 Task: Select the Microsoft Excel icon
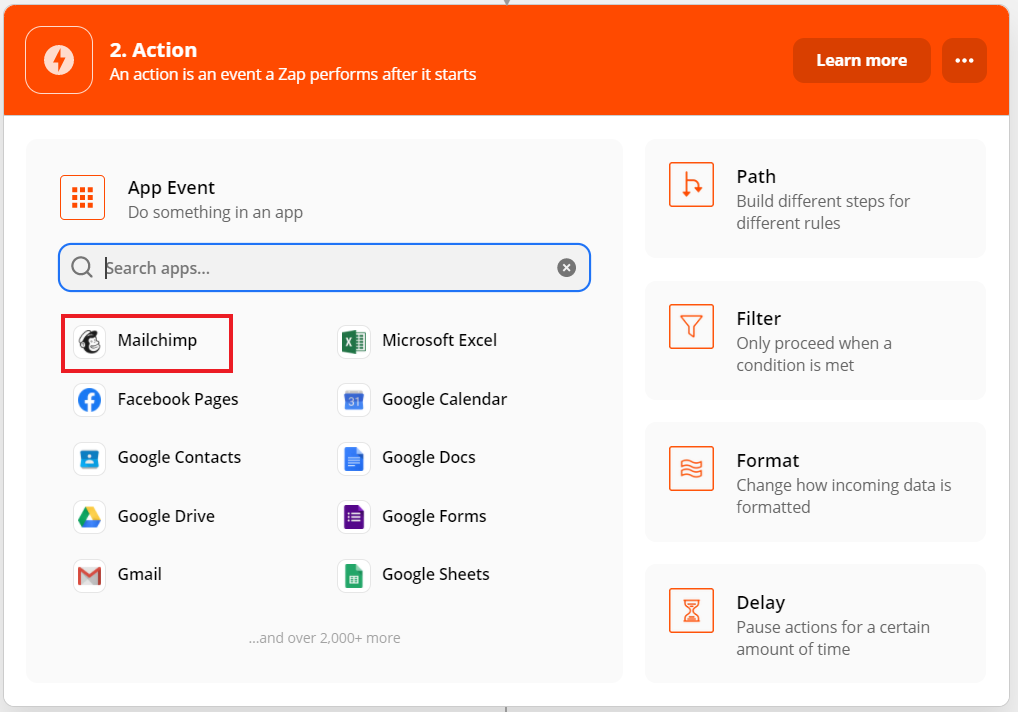click(x=354, y=341)
